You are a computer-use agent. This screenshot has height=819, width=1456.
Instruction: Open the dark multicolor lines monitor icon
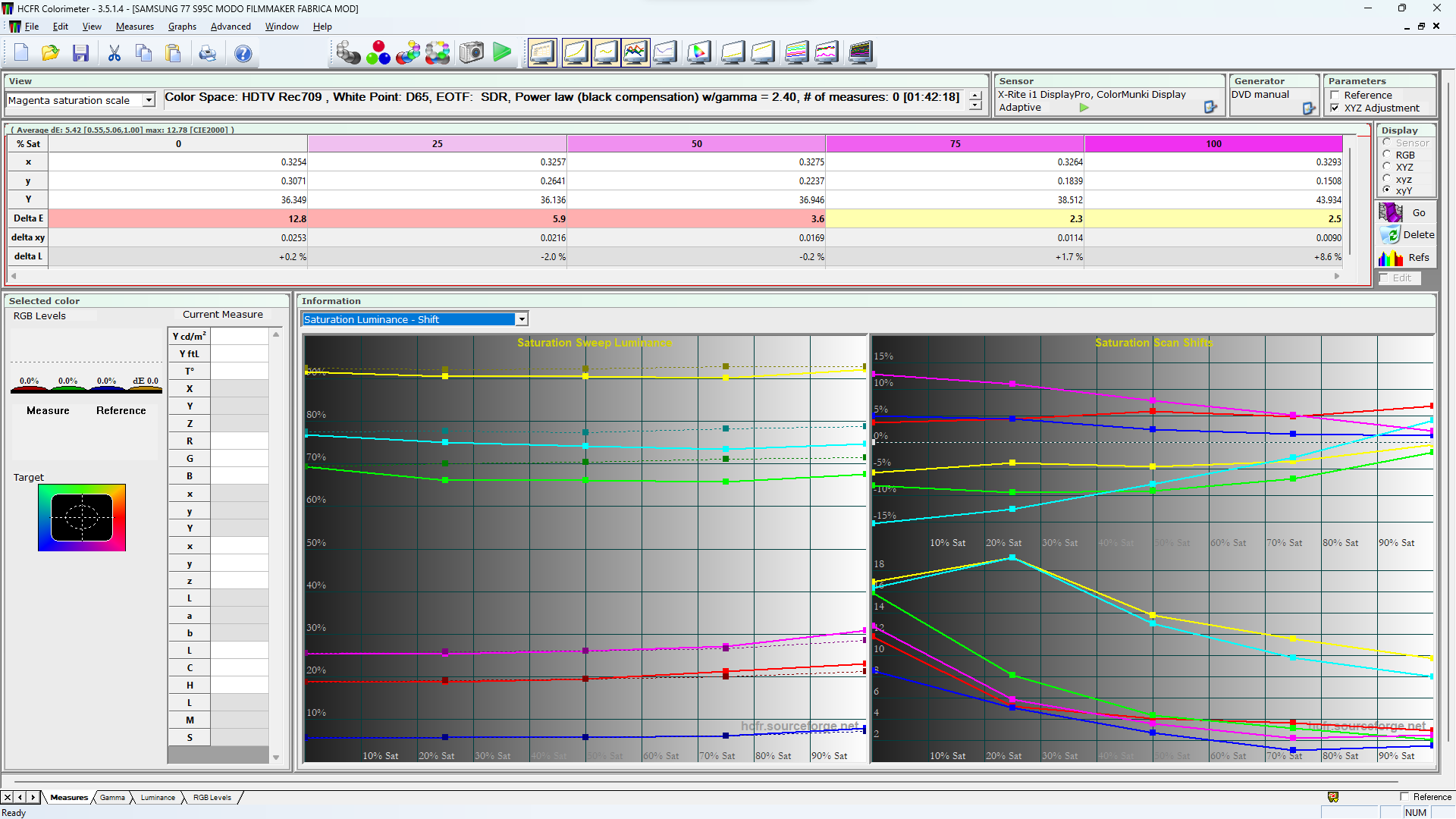coord(860,52)
